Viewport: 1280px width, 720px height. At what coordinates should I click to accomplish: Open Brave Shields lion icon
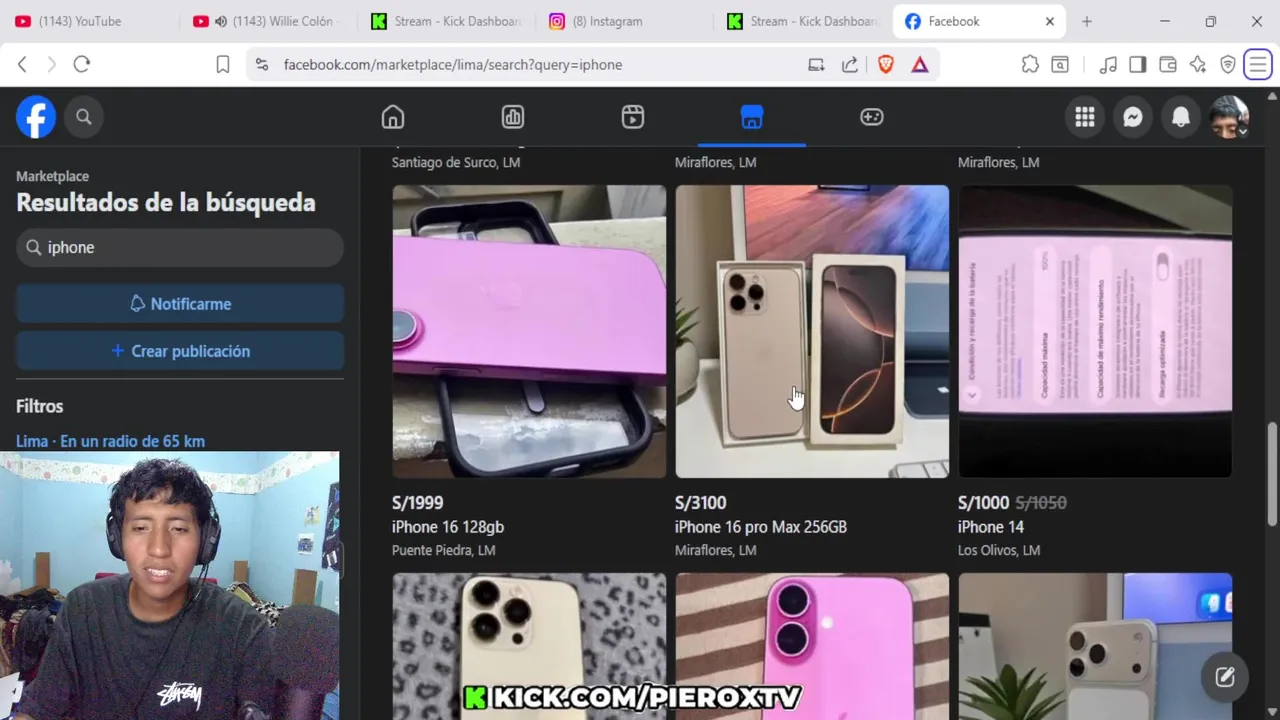pyautogui.click(x=885, y=64)
